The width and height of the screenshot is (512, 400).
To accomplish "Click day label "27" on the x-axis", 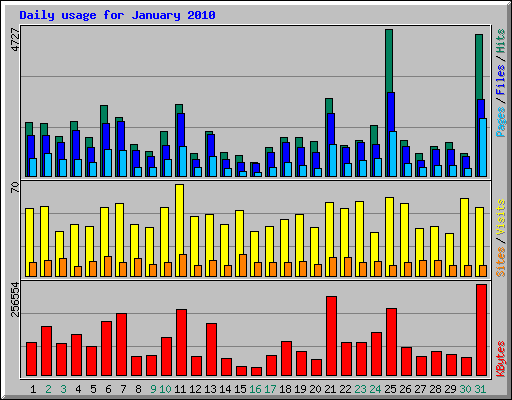I will (420, 389).
